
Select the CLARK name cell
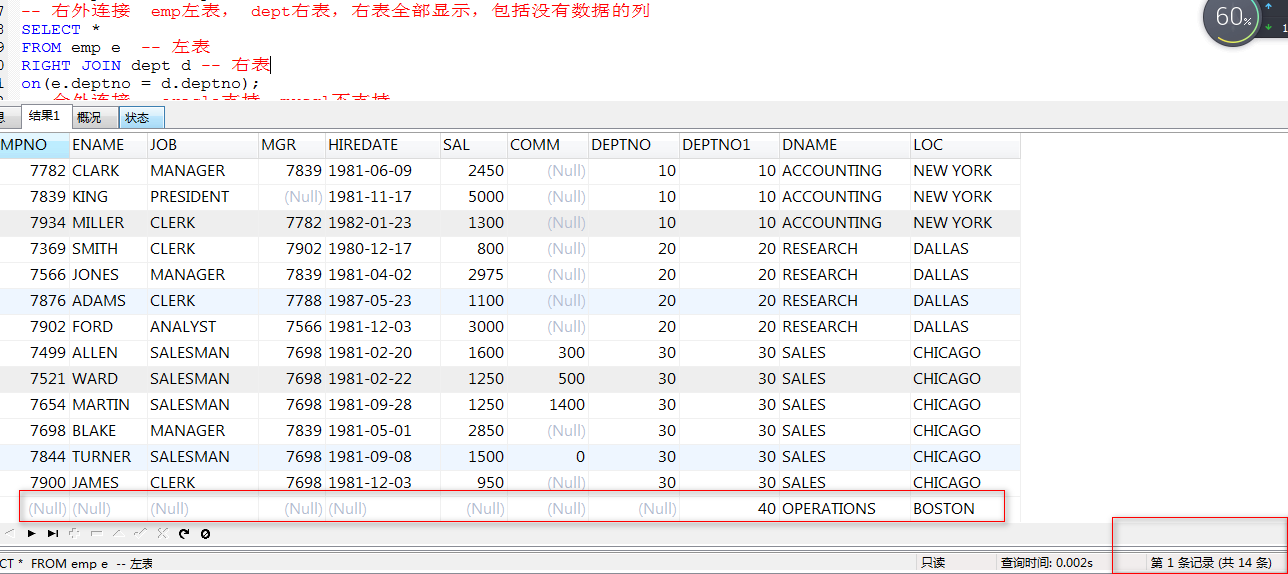(108, 171)
